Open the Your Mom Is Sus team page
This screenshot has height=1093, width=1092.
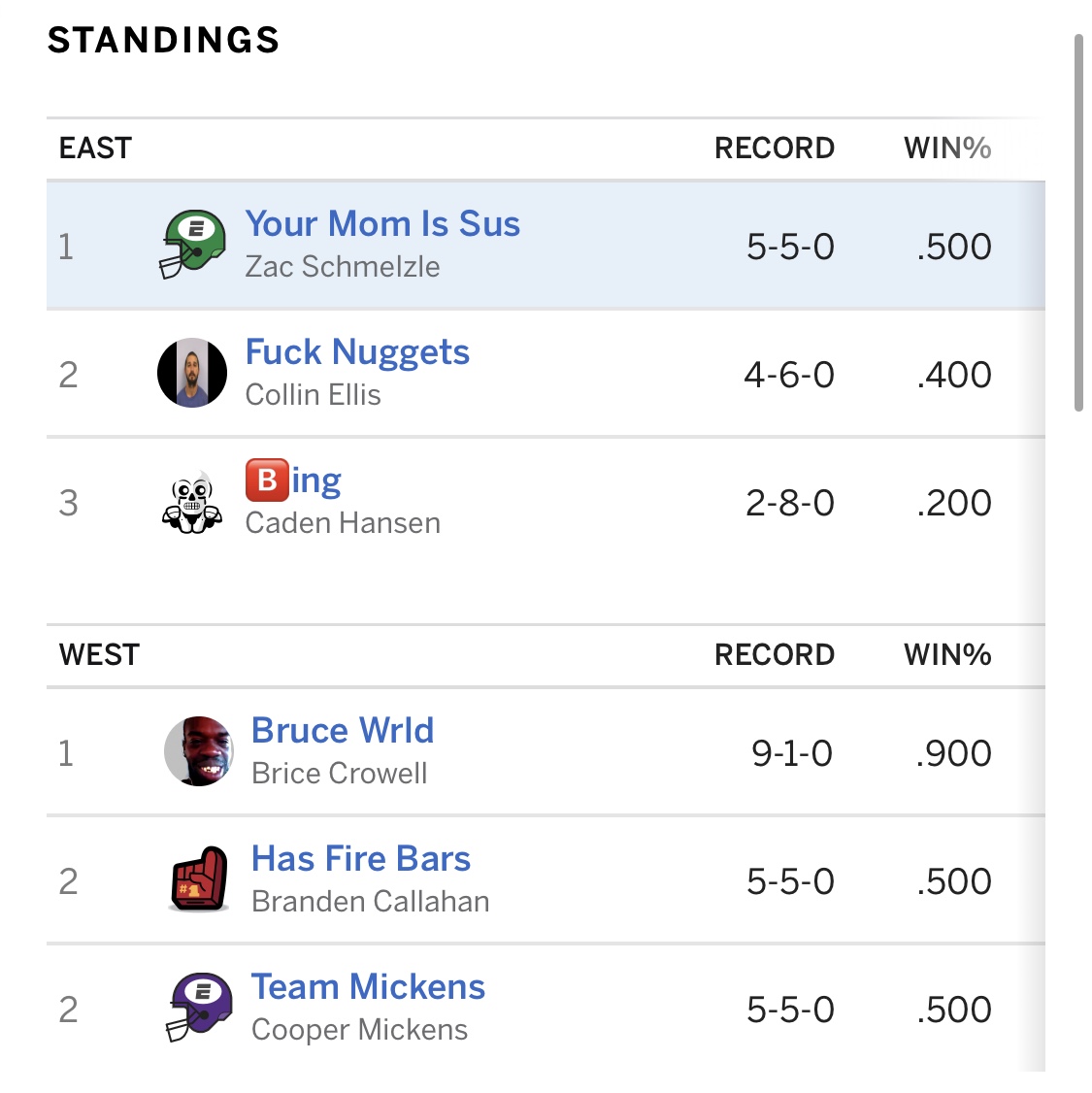tap(382, 224)
